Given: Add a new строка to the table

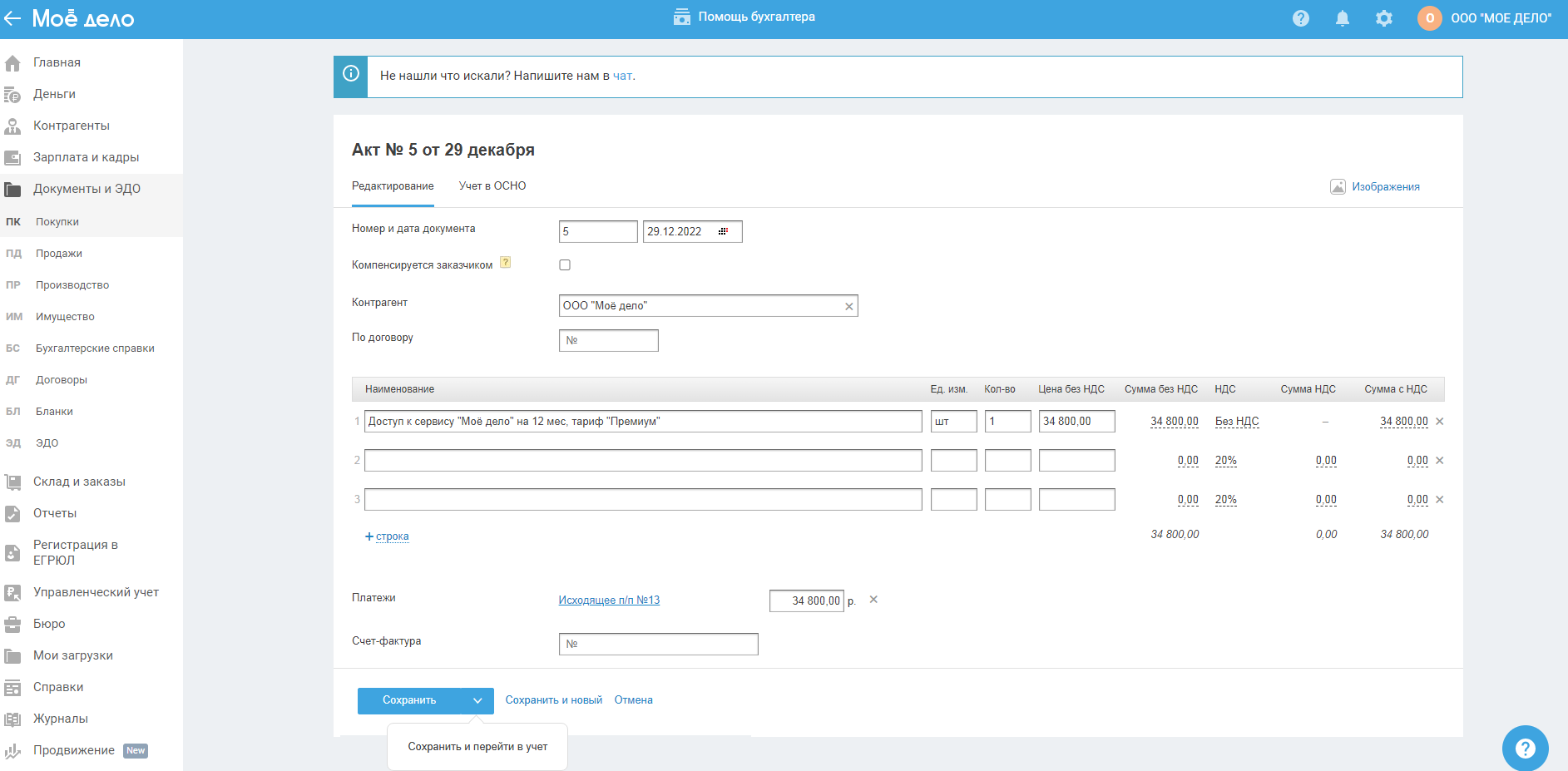Looking at the screenshot, I should pos(387,536).
